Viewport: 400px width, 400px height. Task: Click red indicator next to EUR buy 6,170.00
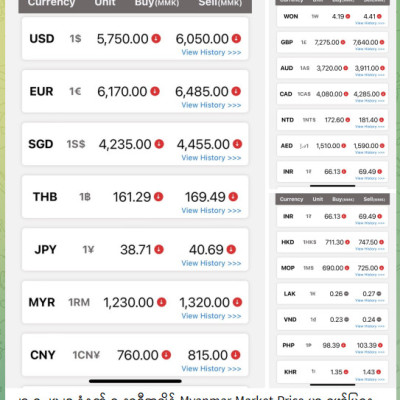[x=155, y=91]
